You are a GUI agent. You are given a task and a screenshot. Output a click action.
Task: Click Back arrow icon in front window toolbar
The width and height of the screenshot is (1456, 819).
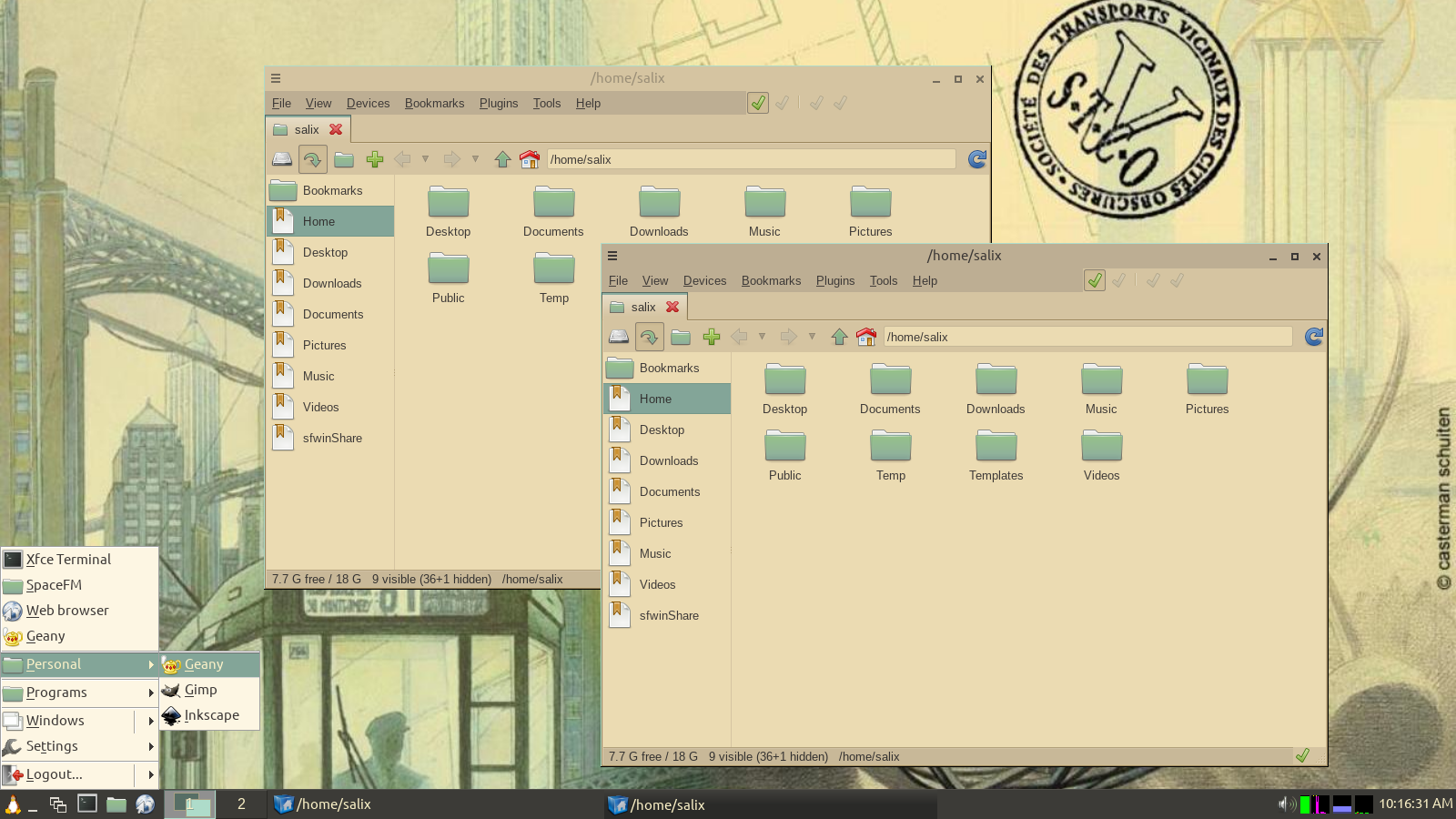(x=740, y=337)
